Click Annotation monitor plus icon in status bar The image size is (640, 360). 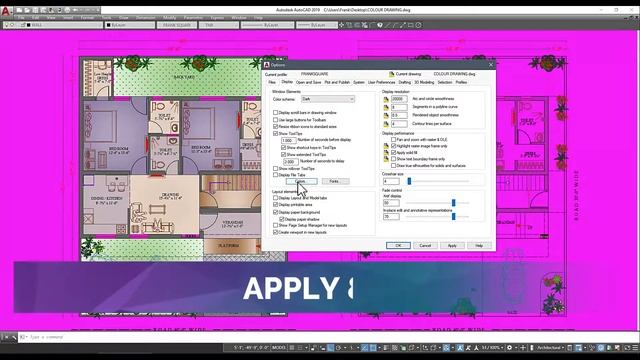(x=523, y=348)
